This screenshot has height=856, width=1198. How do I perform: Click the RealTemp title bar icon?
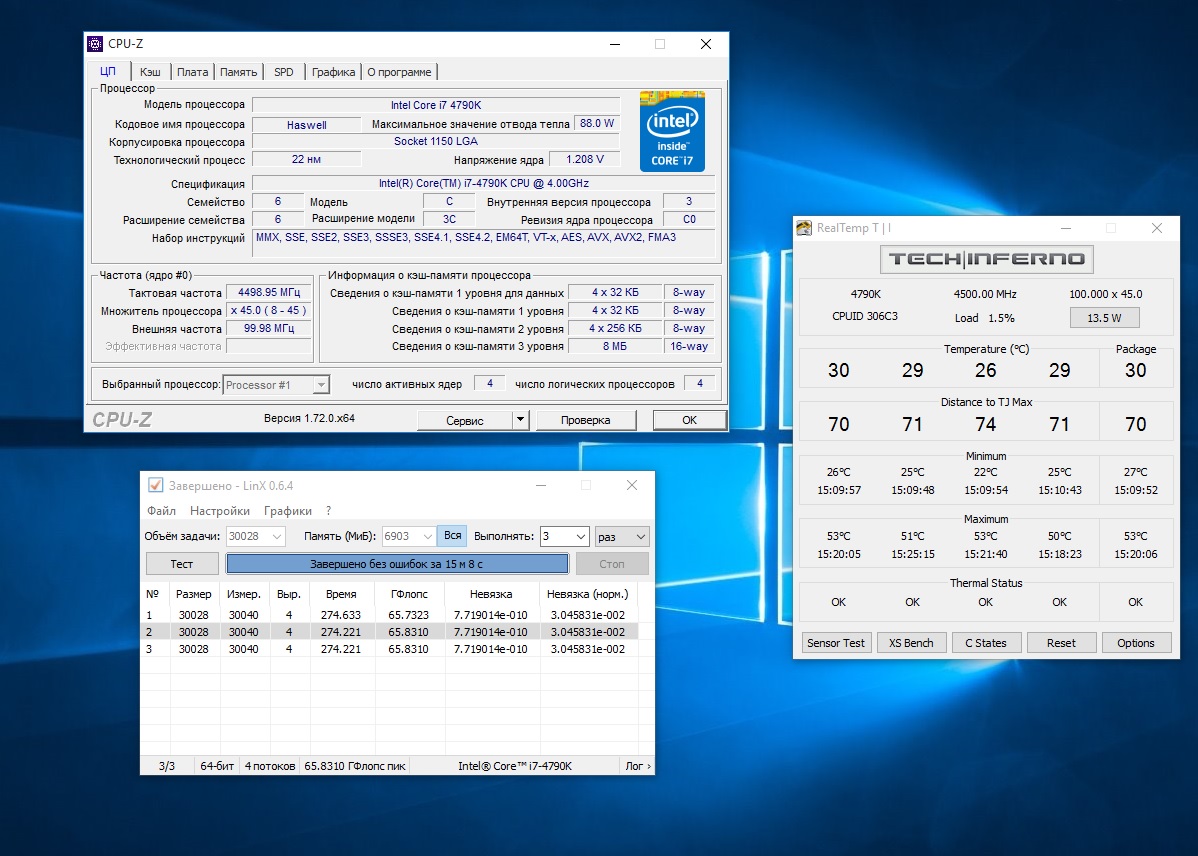click(804, 228)
